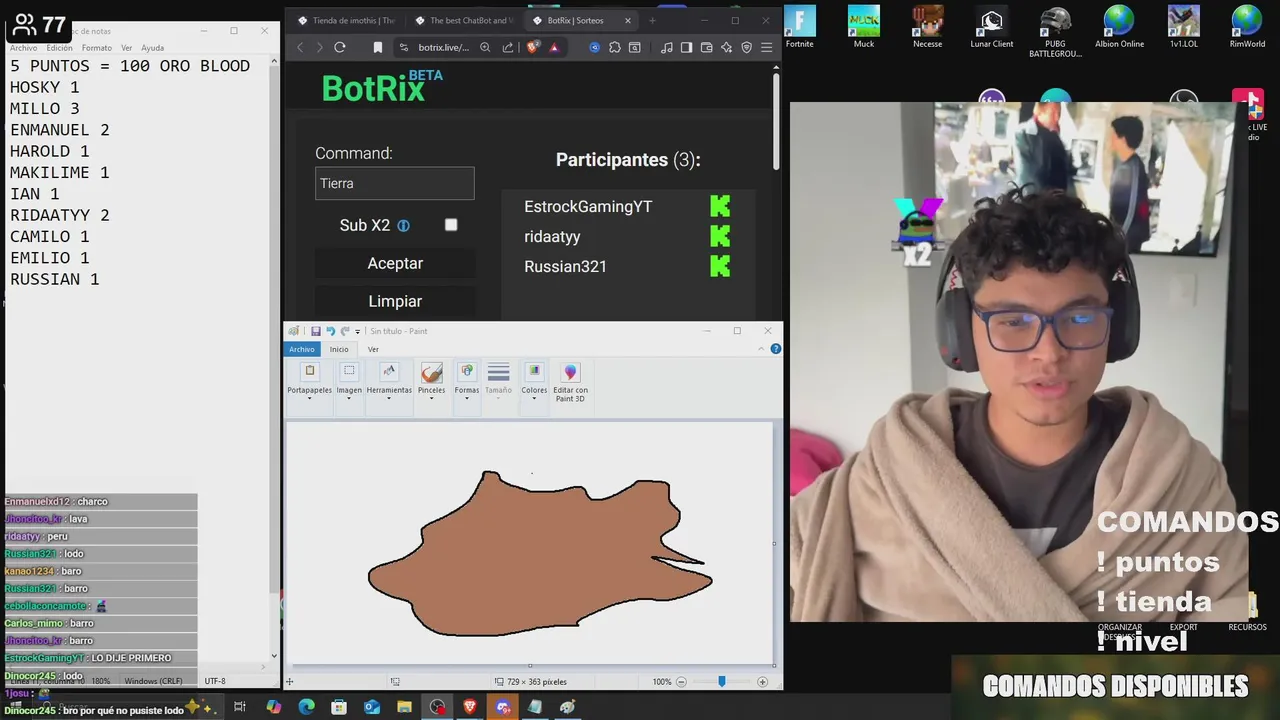Click the Aceptar button in BotRix
This screenshot has width=1280, height=720.
click(395, 263)
